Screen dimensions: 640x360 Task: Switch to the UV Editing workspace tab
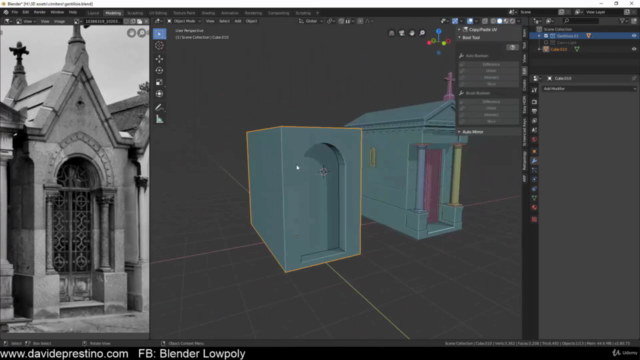point(158,13)
